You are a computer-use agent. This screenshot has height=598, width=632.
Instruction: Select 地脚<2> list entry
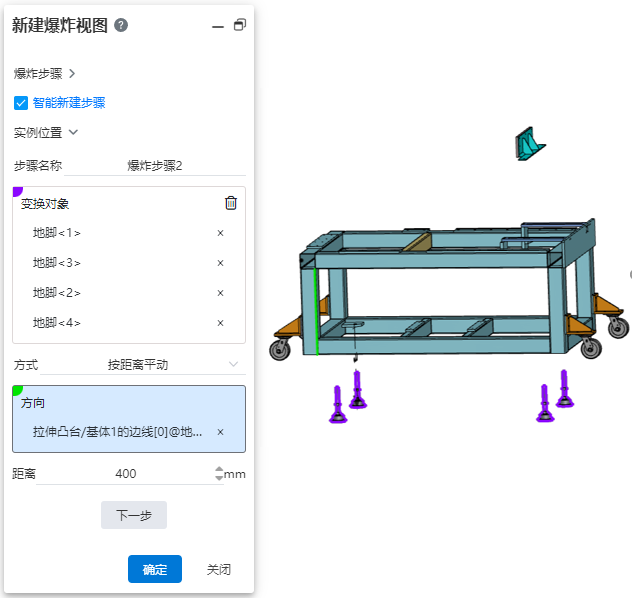57,293
